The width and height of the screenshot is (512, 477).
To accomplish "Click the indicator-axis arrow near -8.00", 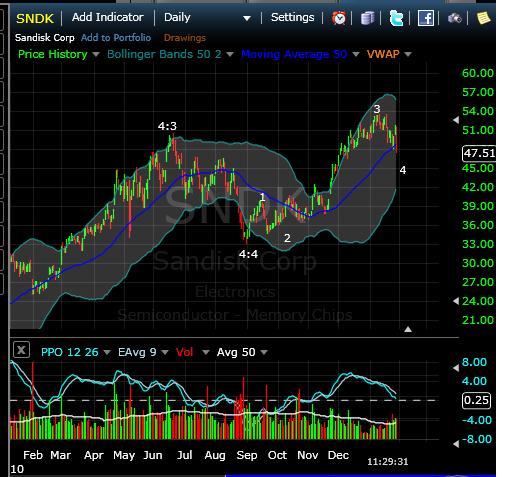I will pos(456,444).
